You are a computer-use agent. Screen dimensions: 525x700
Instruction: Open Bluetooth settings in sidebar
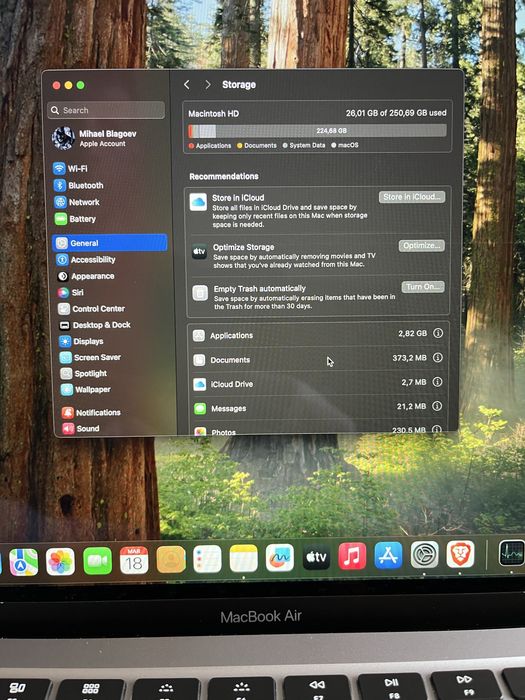pyautogui.click(x=79, y=185)
